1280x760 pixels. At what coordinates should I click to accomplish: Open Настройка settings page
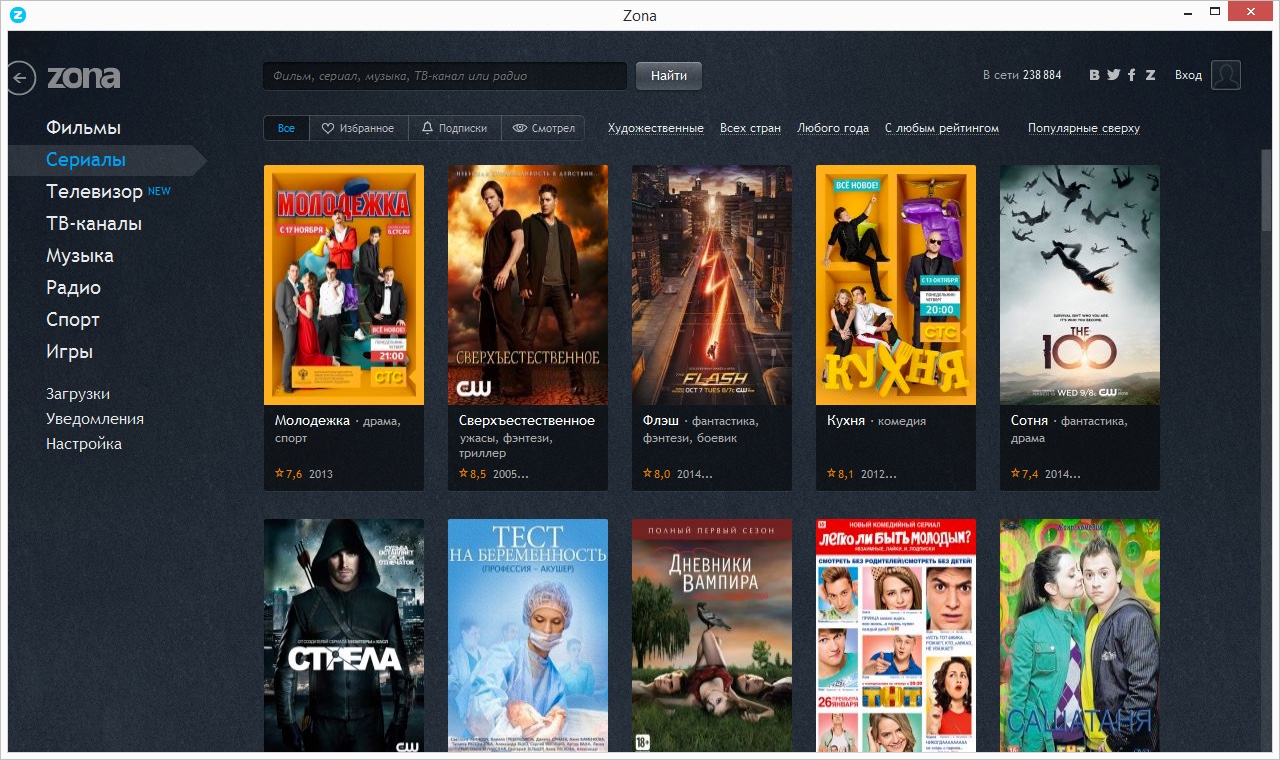(x=84, y=444)
